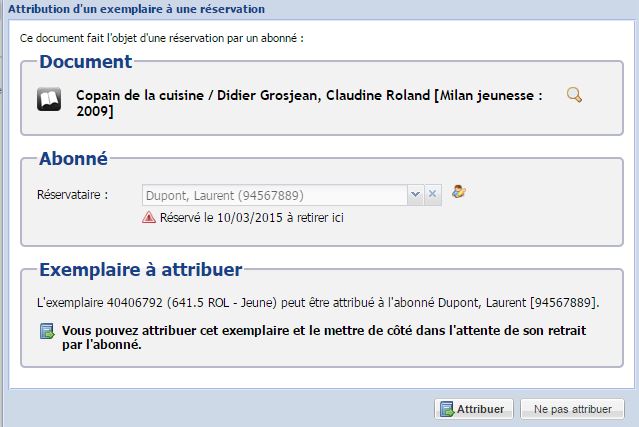Click the Réservataire label

(x=73, y=195)
